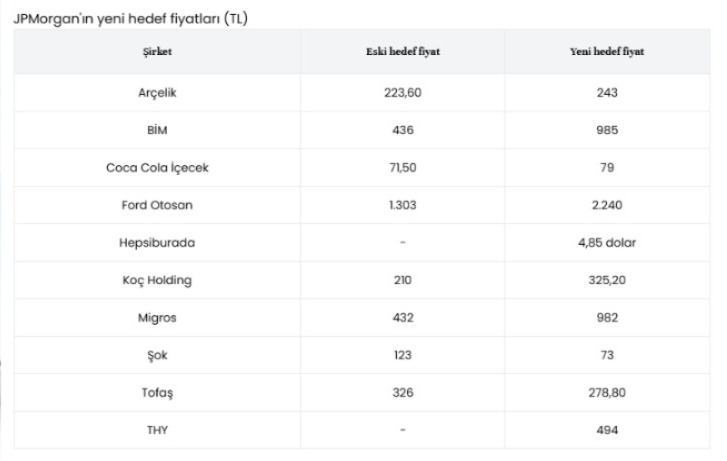Click the Eski hedef fiyat header
Screen dimensions: 727x461
403,52
